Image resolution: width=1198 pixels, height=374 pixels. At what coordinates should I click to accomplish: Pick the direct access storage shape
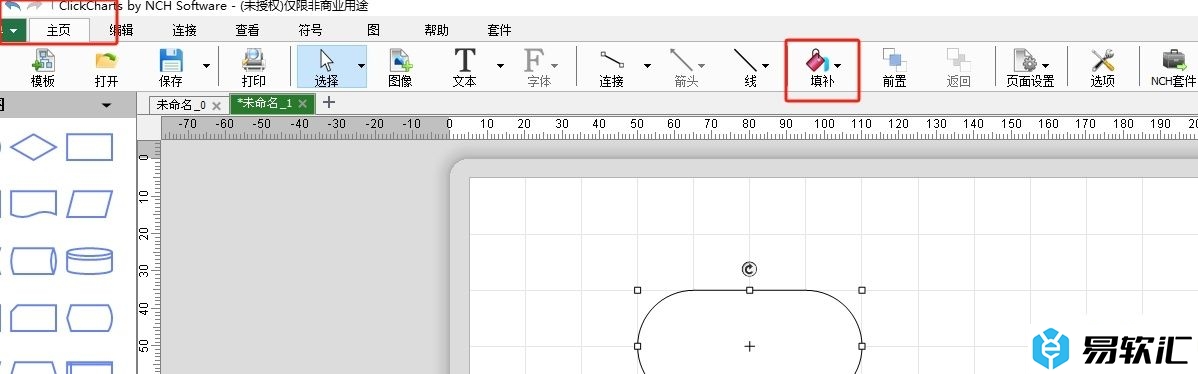tap(34, 261)
